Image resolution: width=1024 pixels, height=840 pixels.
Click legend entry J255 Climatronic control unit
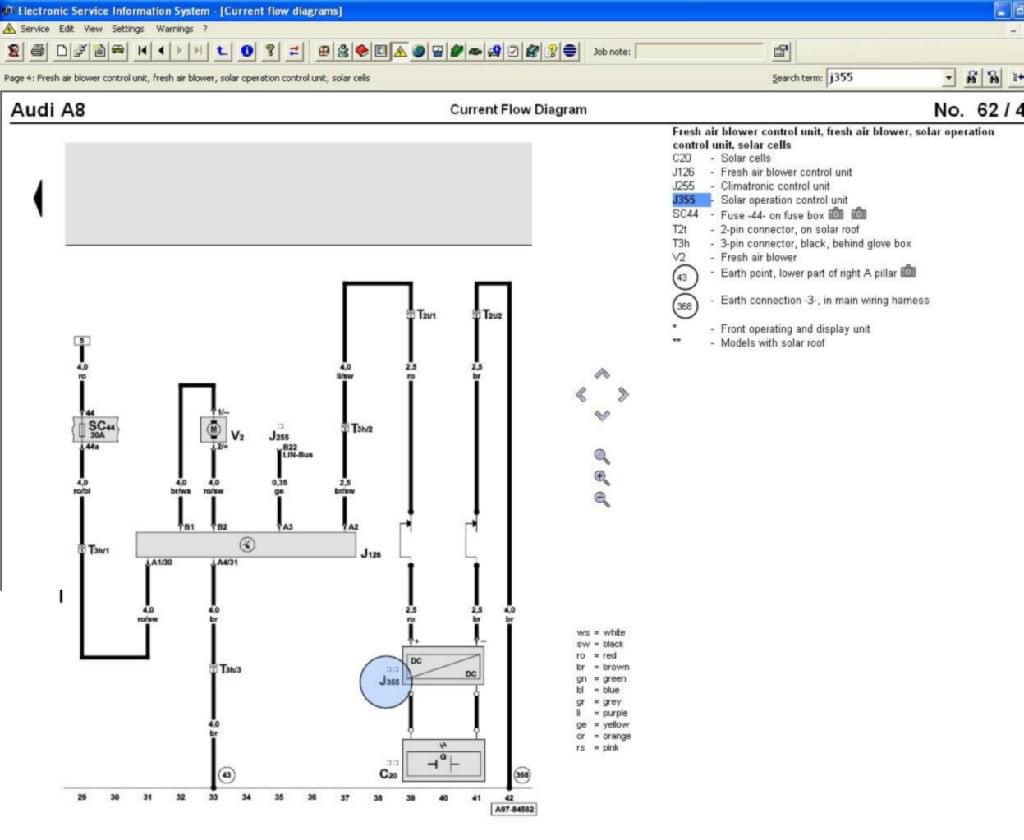(x=751, y=186)
